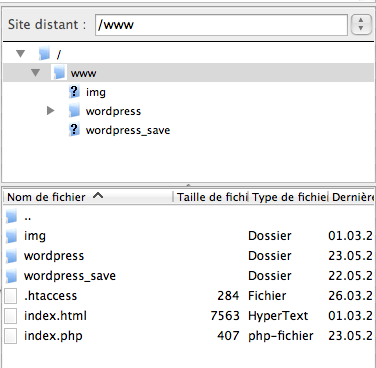The width and height of the screenshot is (376, 368).
Task: Click wordpress folder icon in tree
Action: 74,111
